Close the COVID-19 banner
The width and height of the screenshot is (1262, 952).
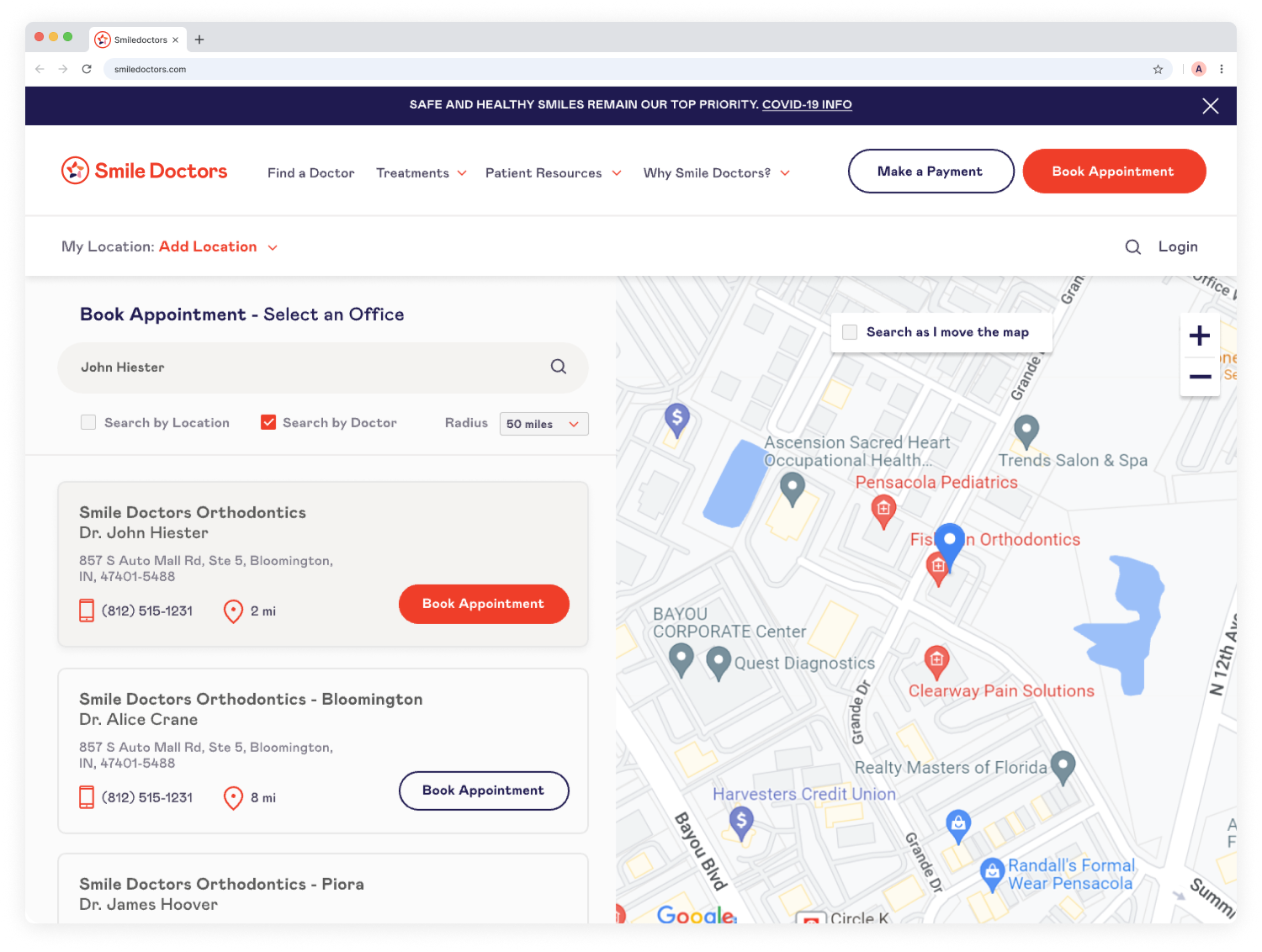(1211, 106)
